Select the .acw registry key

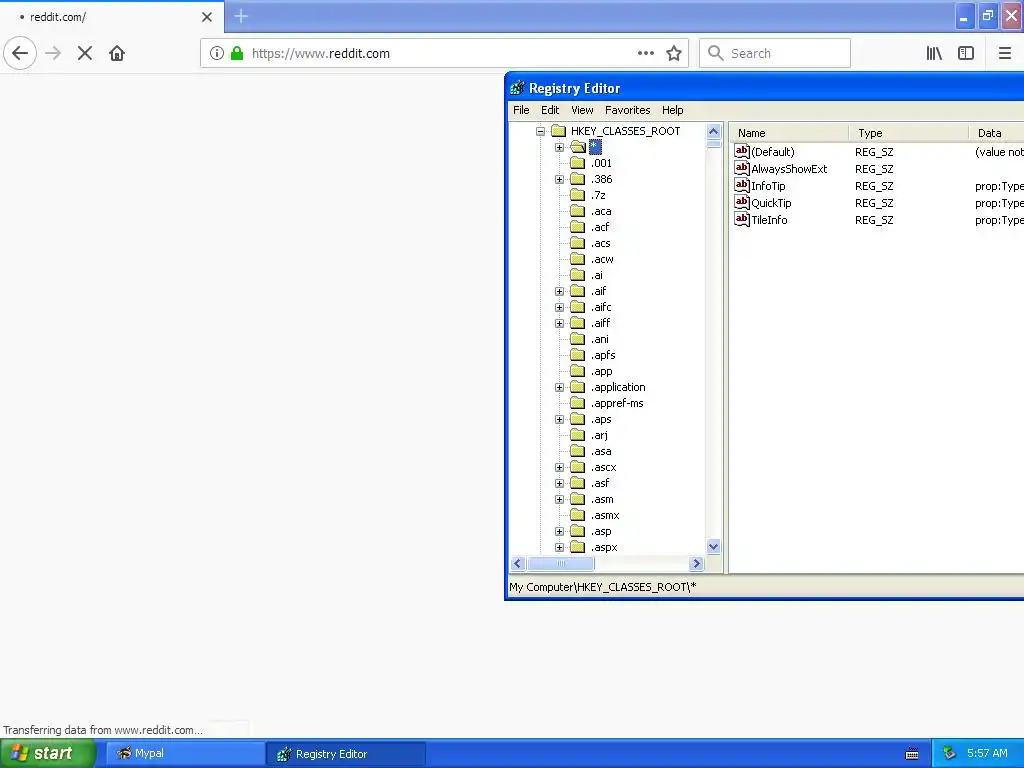coord(602,259)
